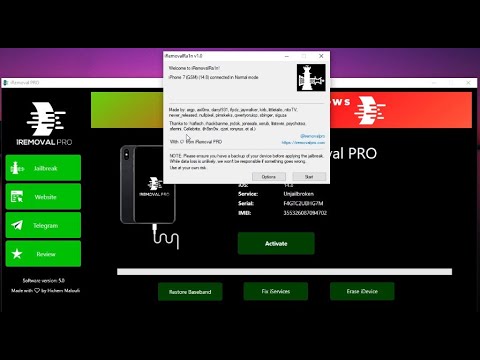
Task: Click the browser icon on Website button
Action: (x=17, y=197)
